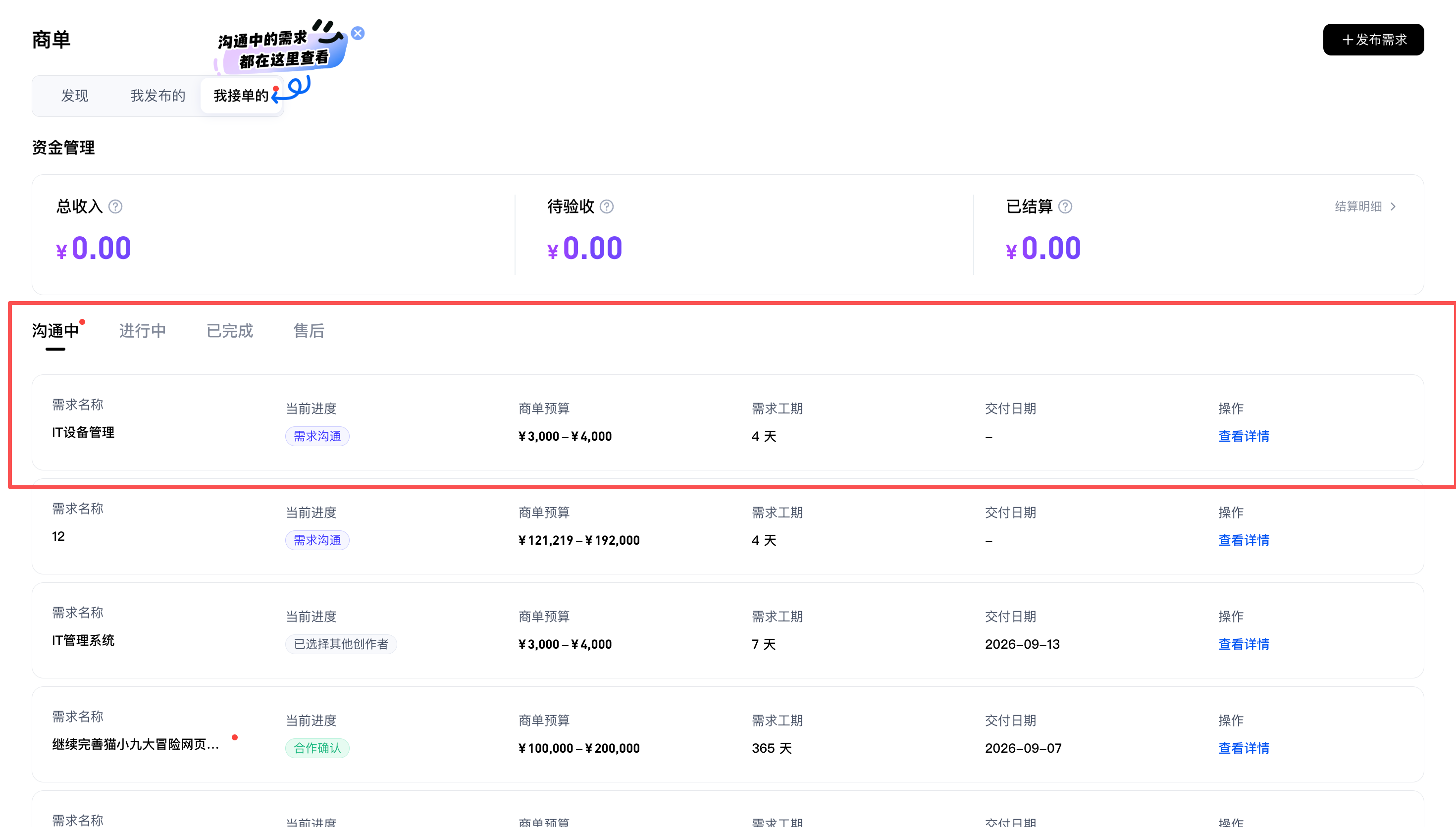Click help icon next to 总收入
Viewport: 1456px width, 827px height.
pyautogui.click(x=115, y=207)
